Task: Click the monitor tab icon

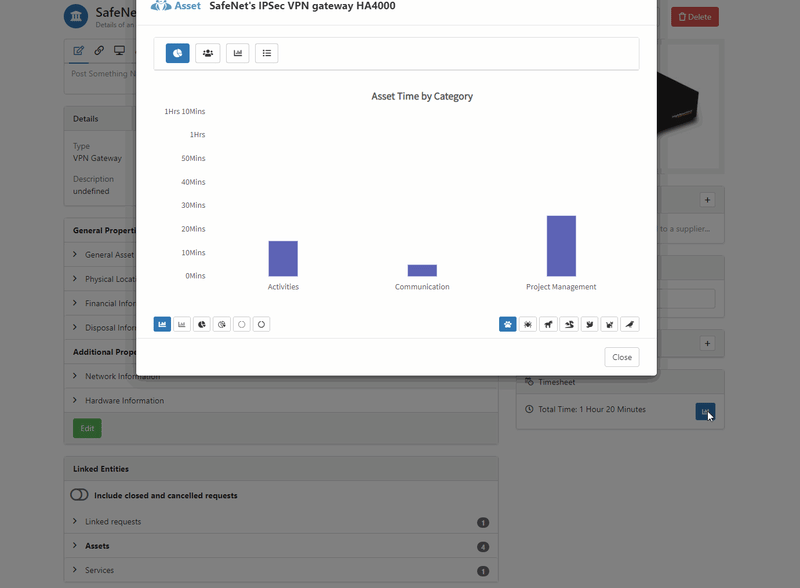Action: point(119,50)
